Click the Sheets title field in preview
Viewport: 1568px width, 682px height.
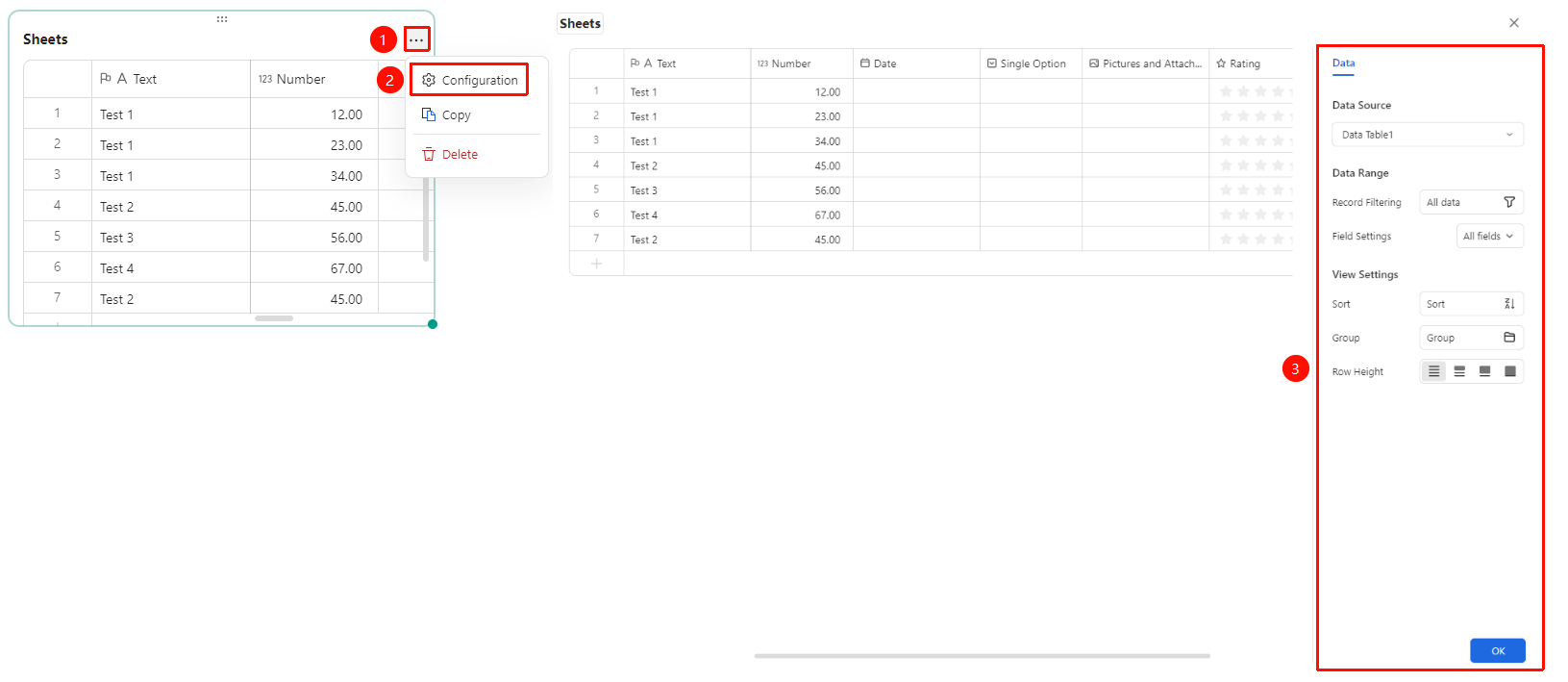click(581, 24)
